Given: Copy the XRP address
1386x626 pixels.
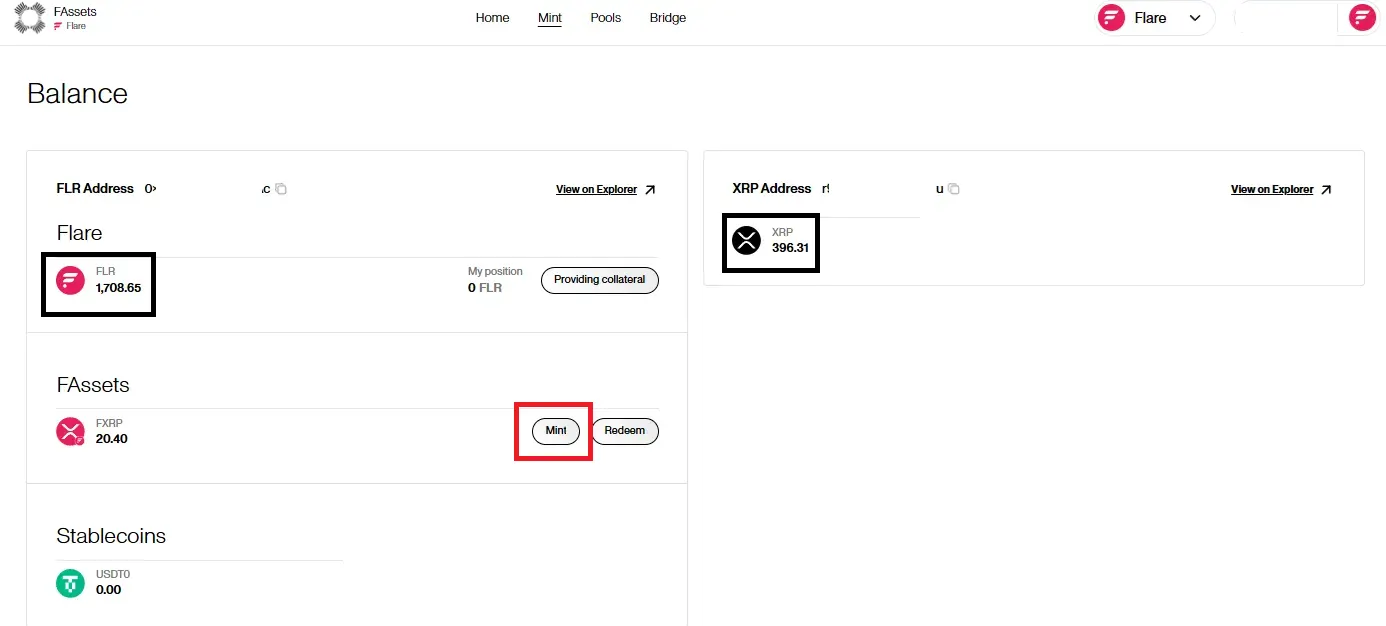Looking at the screenshot, I should (x=954, y=189).
